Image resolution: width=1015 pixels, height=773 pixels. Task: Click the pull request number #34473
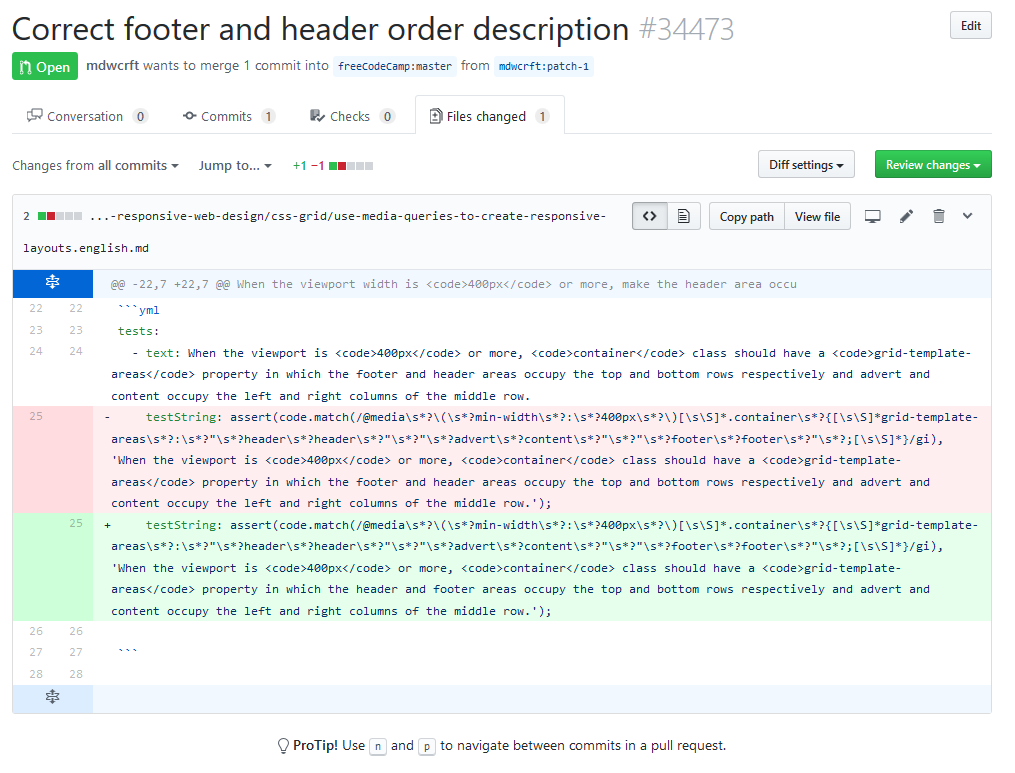coord(686,30)
